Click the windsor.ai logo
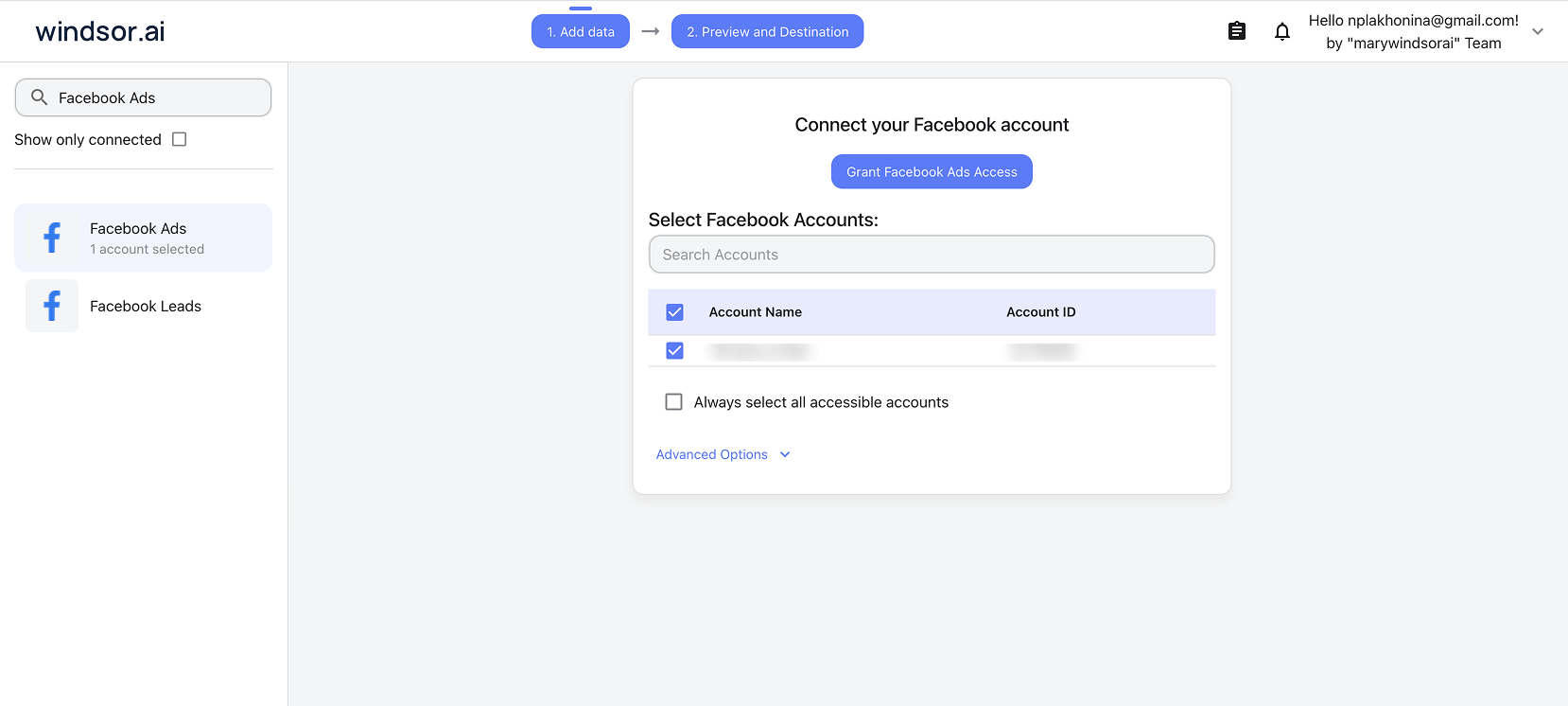The height and width of the screenshot is (706, 1568). pos(100,31)
